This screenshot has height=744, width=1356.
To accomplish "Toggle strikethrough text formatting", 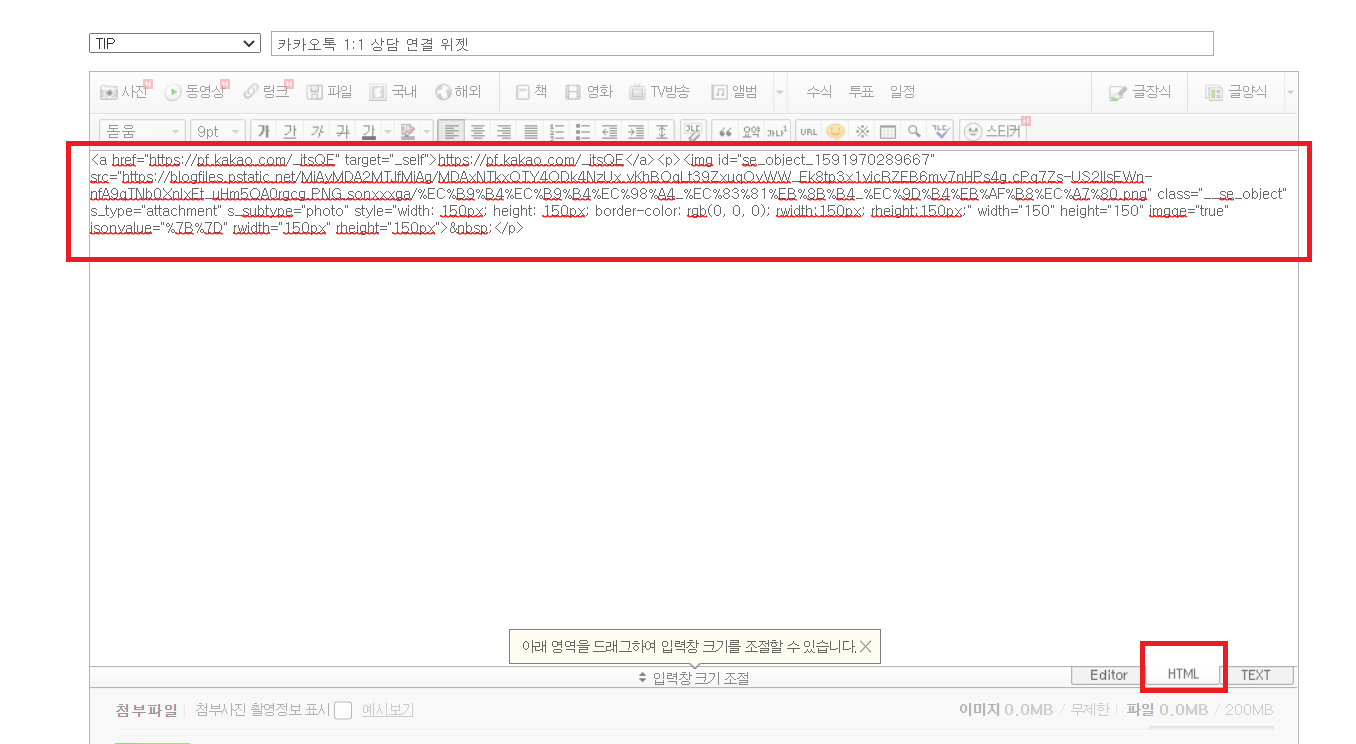I will [x=342, y=131].
